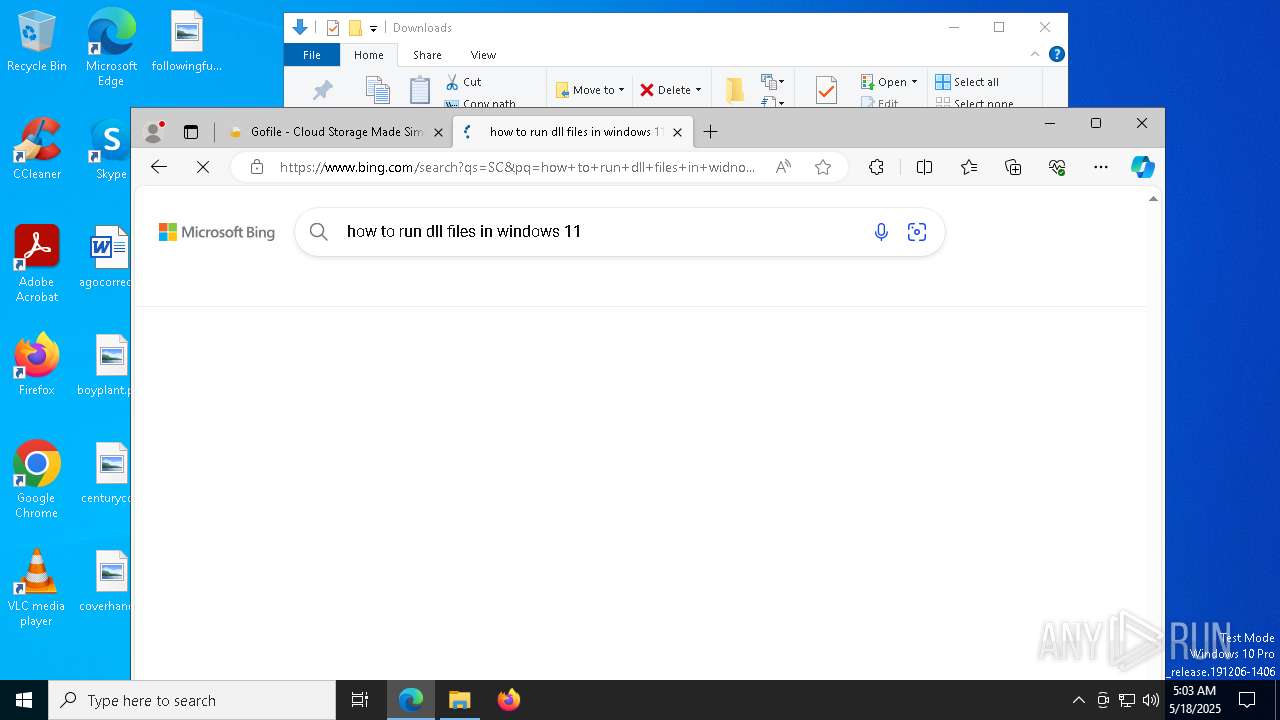Image resolution: width=1280 pixels, height=720 pixels.
Task: Select View ribbon tab in Explorer
Action: 483,55
